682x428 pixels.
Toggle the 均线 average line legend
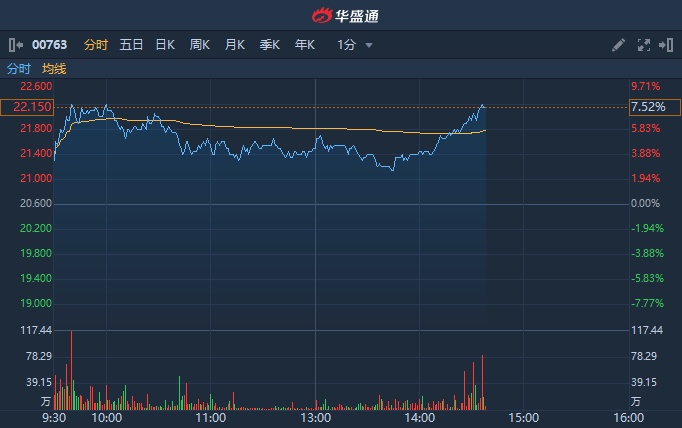coord(54,69)
